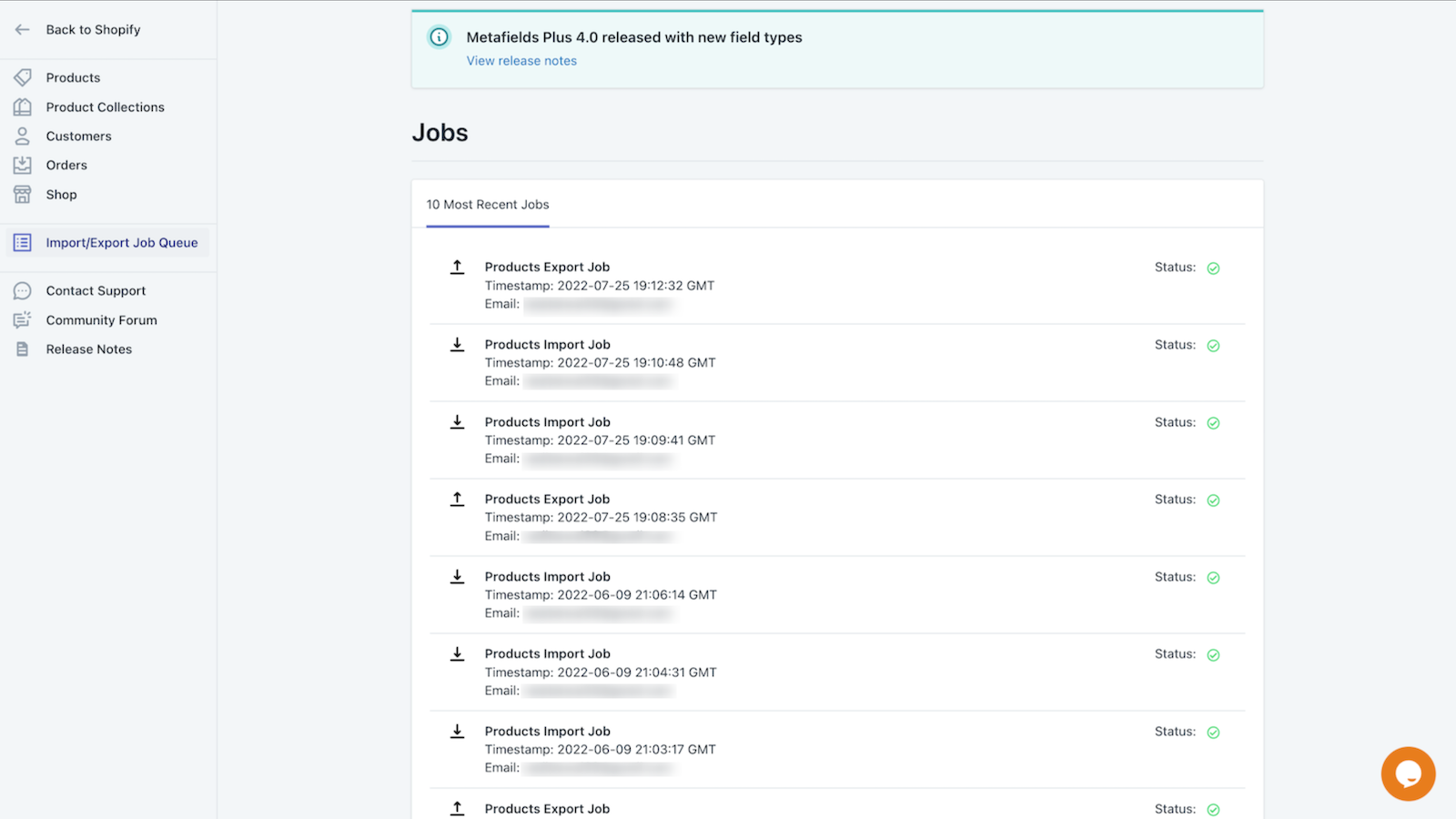
Task: Open Import/Export Job Queue menu item
Action: pos(121,243)
